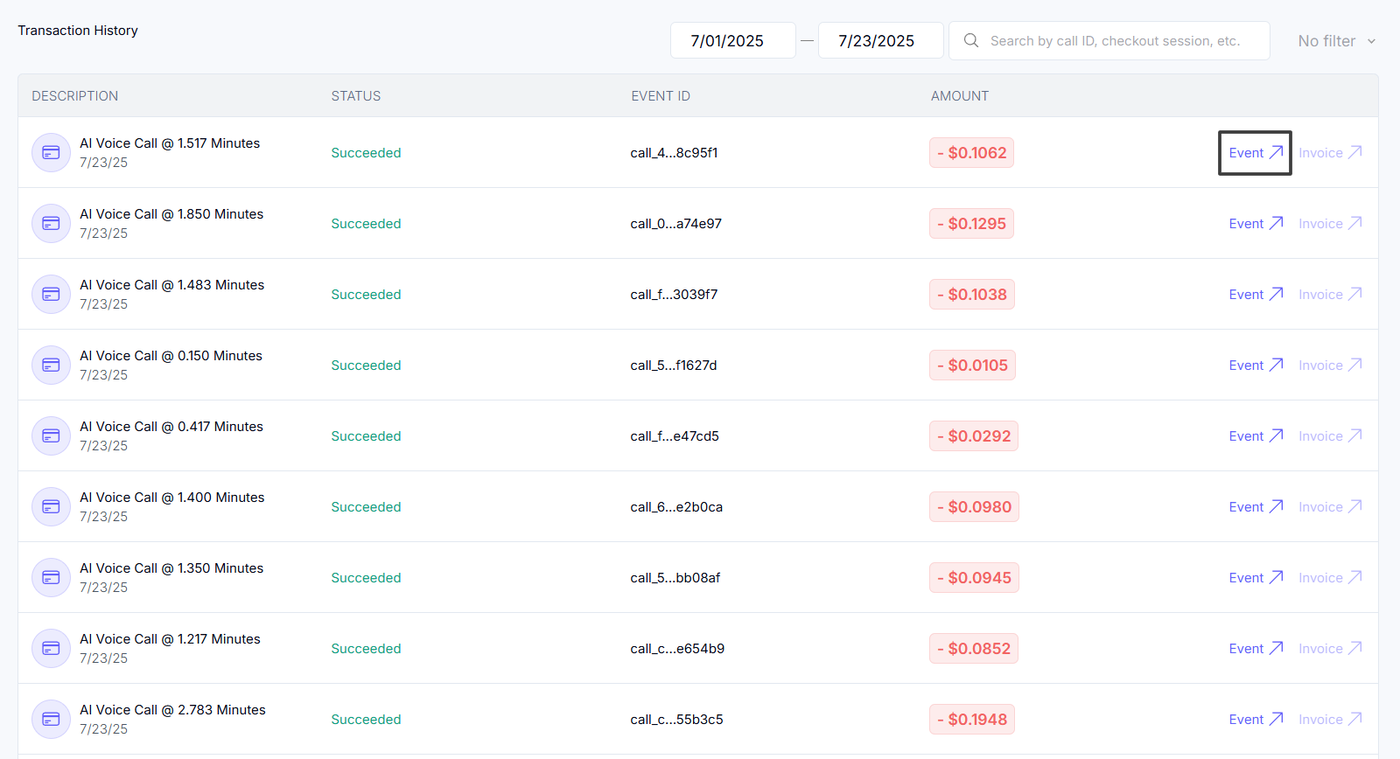Open the Event link for call_f...3039f7
The height and width of the screenshot is (759, 1400).
[1256, 294]
